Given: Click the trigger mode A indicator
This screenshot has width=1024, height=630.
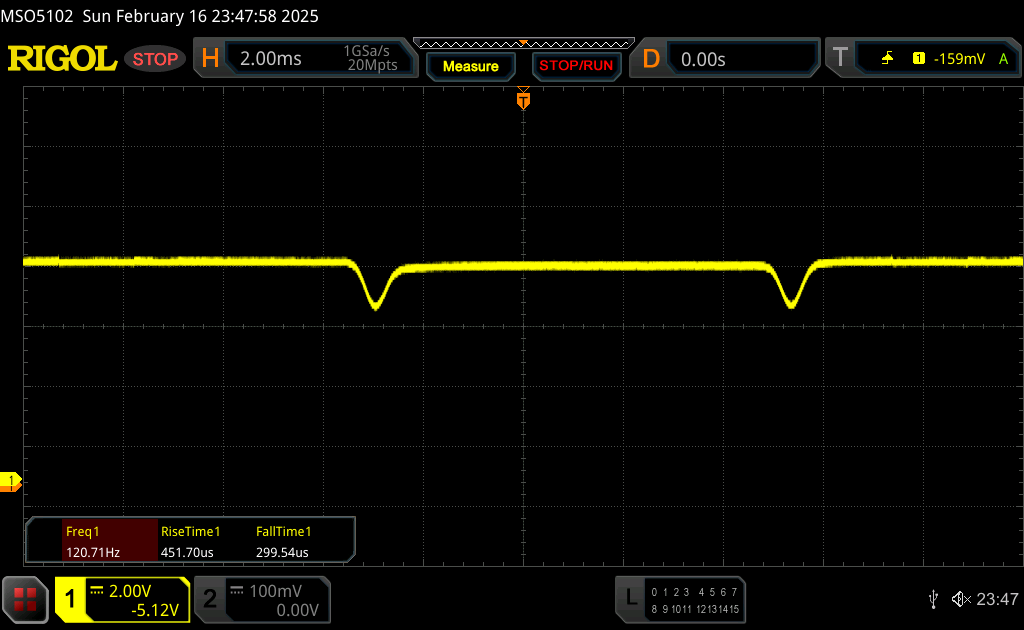Looking at the screenshot, I should (1003, 59).
